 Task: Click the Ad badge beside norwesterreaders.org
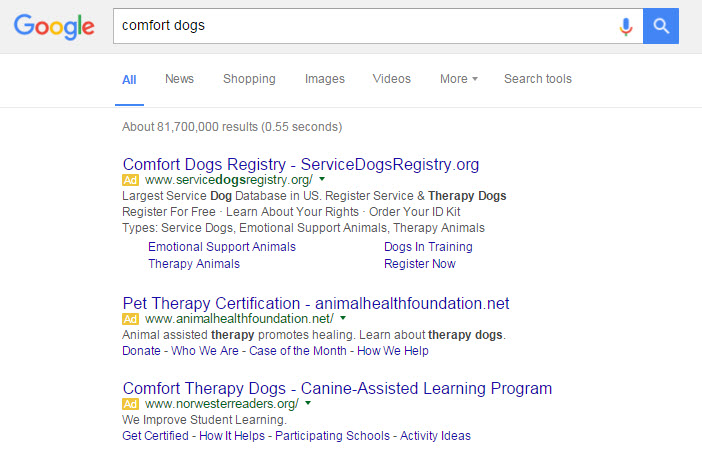[x=130, y=404]
